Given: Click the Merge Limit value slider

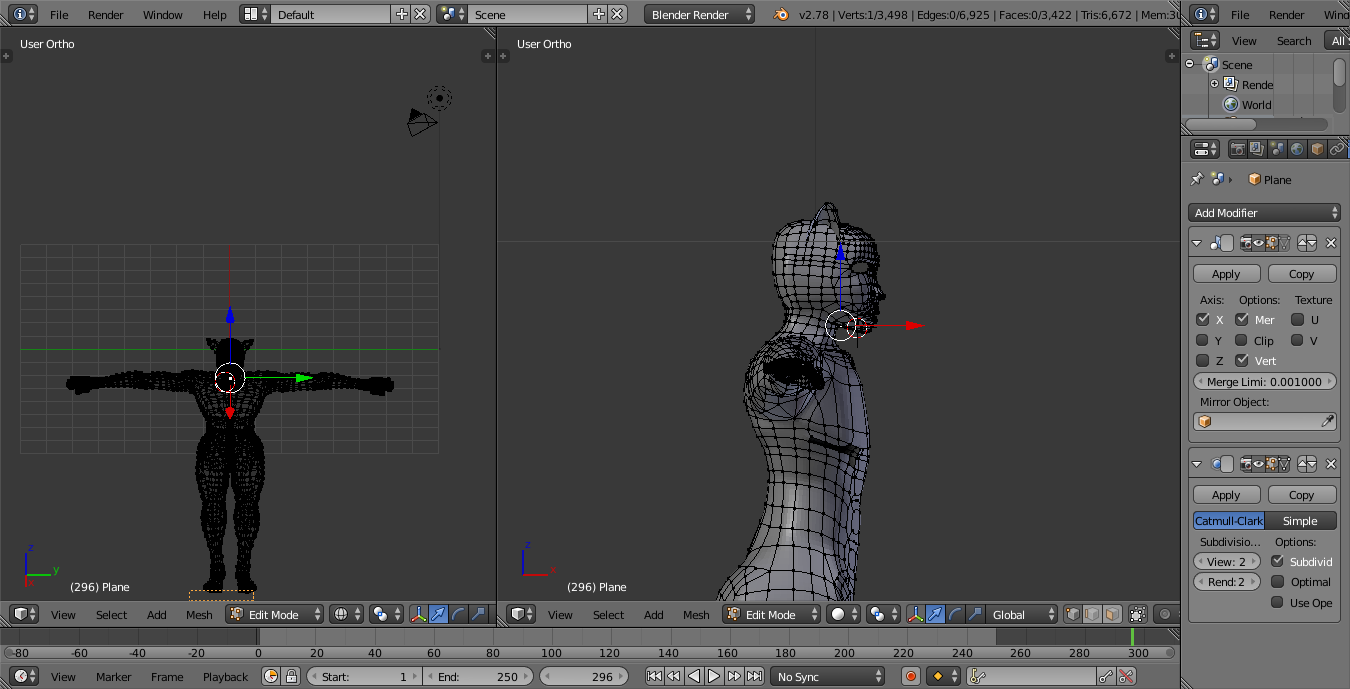Looking at the screenshot, I should 1265,381.
